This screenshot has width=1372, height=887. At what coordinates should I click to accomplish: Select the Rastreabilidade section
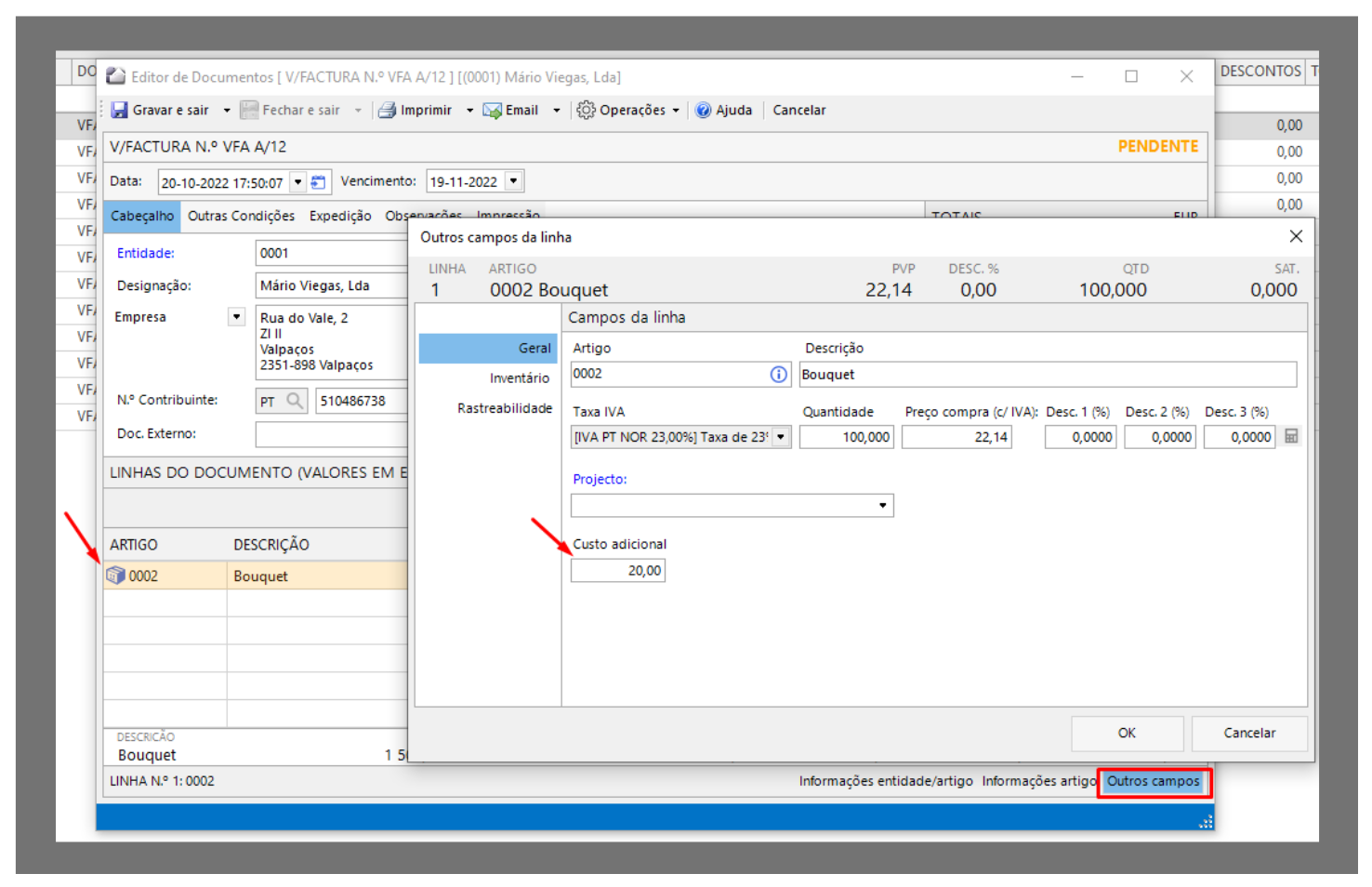point(505,408)
